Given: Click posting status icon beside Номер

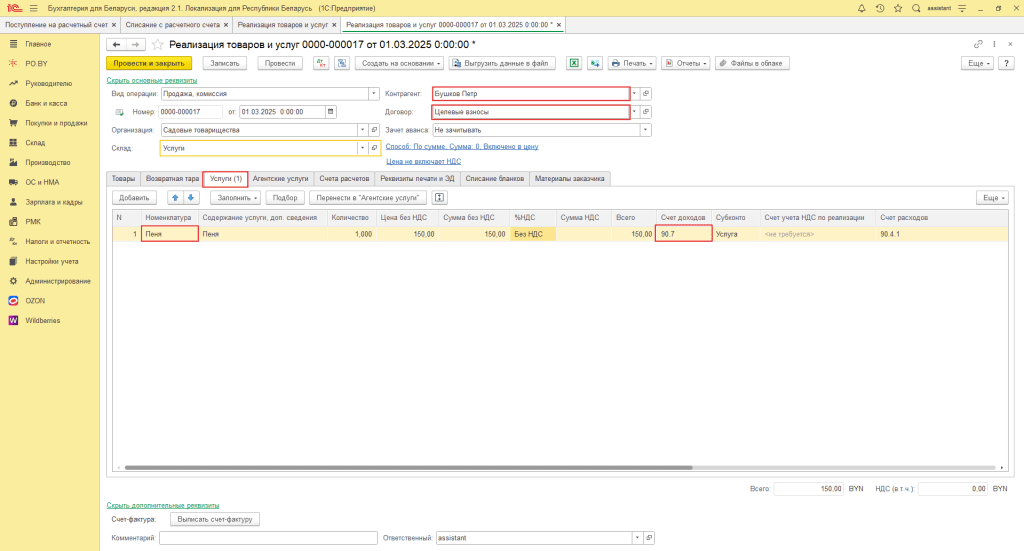Looking at the screenshot, I should click(x=120, y=112).
